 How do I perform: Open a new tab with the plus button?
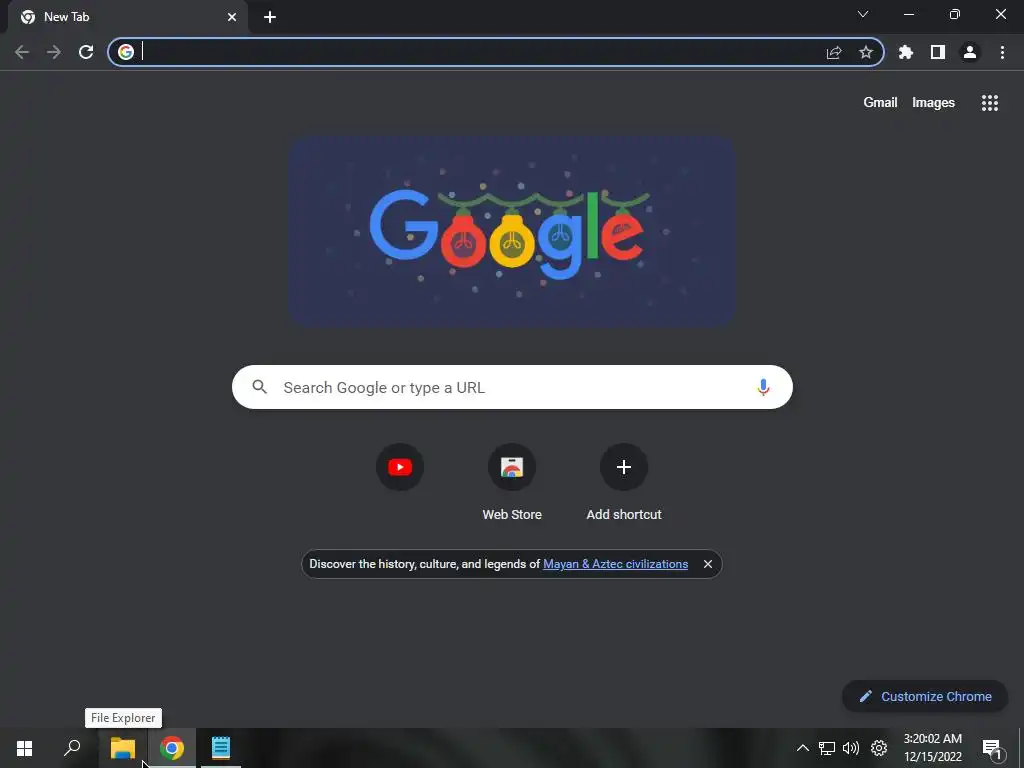pyautogui.click(x=270, y=17)
